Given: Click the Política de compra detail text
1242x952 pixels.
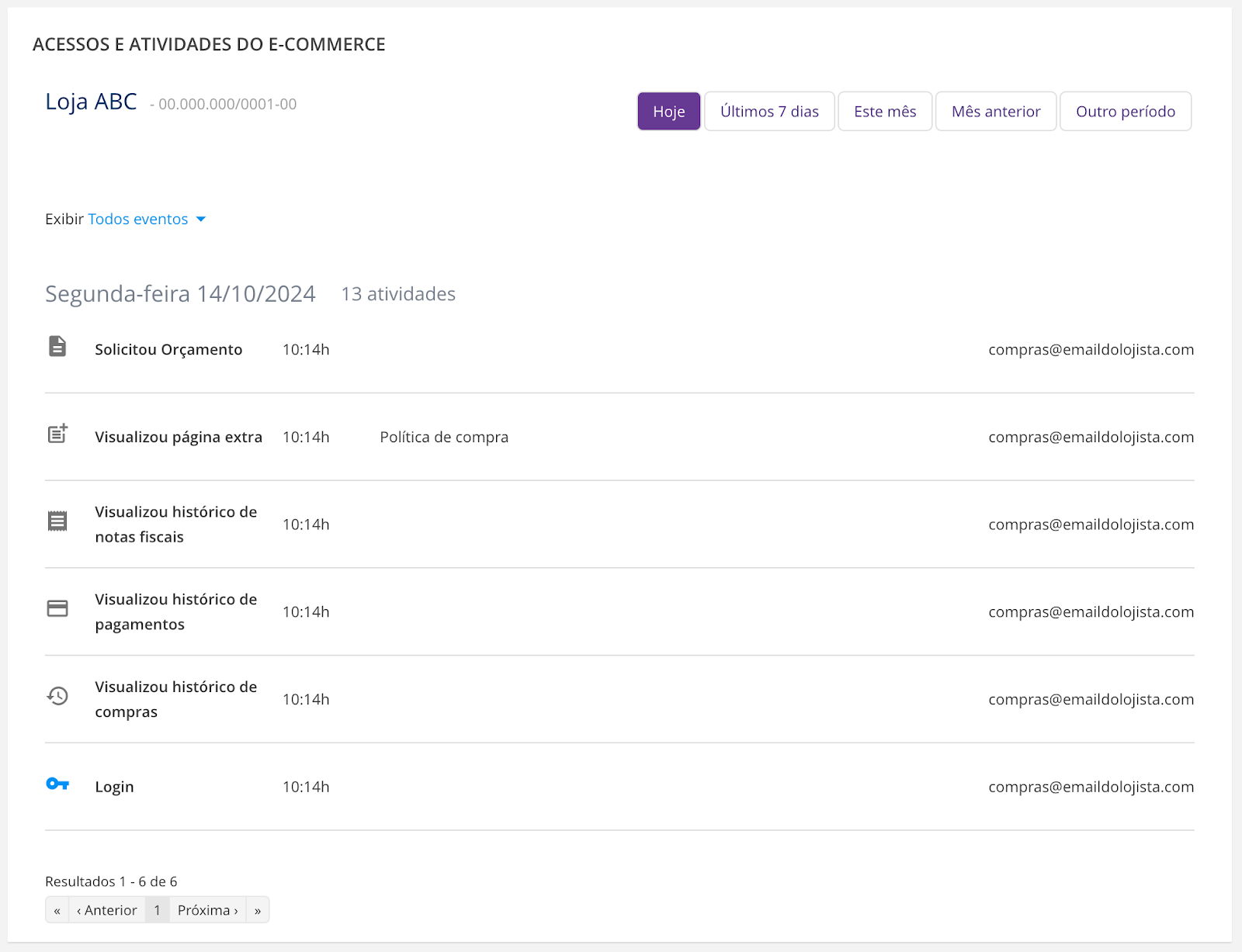Looking at the screenshot, I should [x=444, y=438].
